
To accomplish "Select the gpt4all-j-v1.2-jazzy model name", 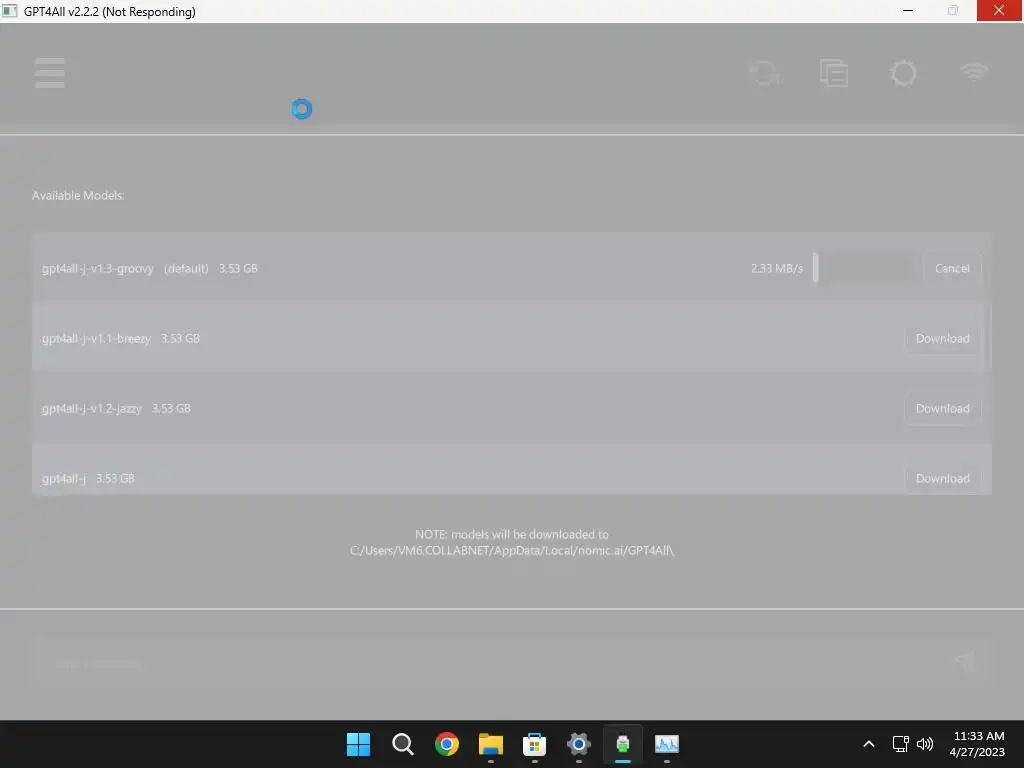I will click(91, 408).
